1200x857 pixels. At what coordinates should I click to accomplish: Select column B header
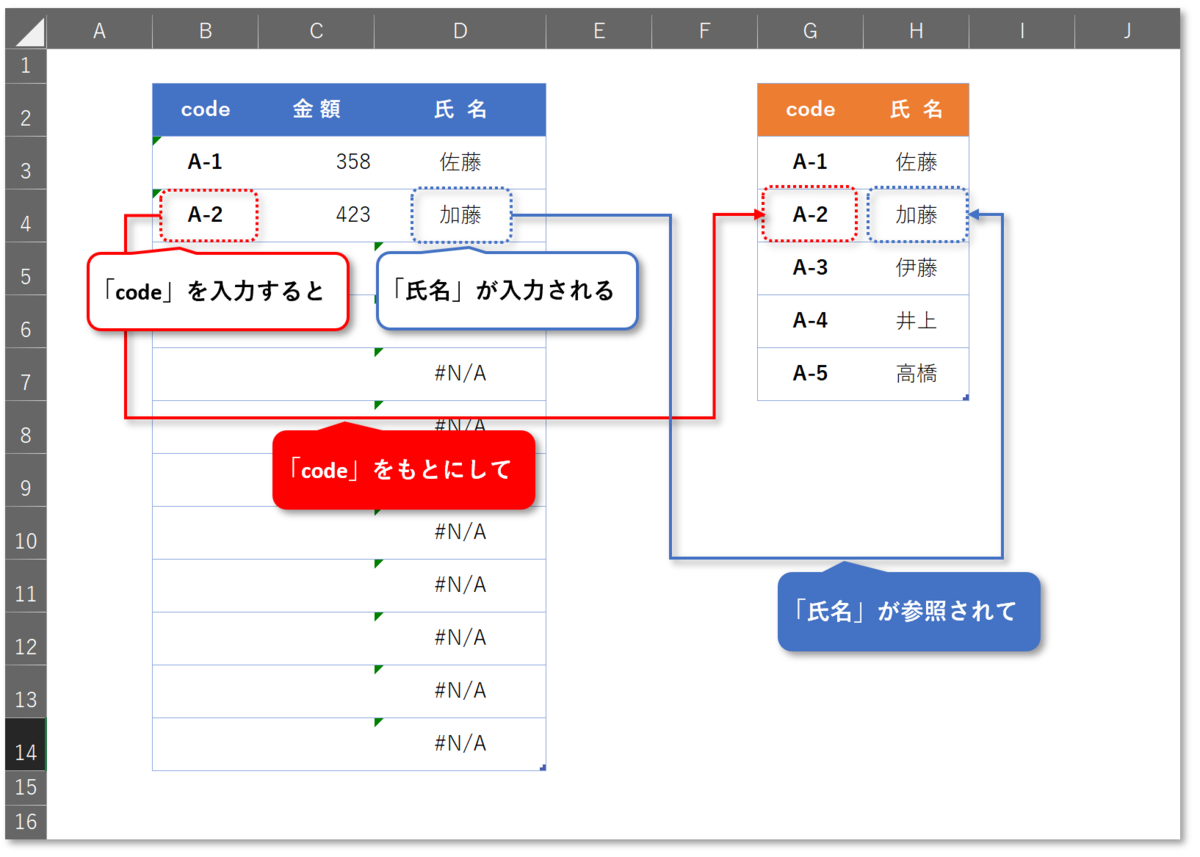tap(205, 31)
